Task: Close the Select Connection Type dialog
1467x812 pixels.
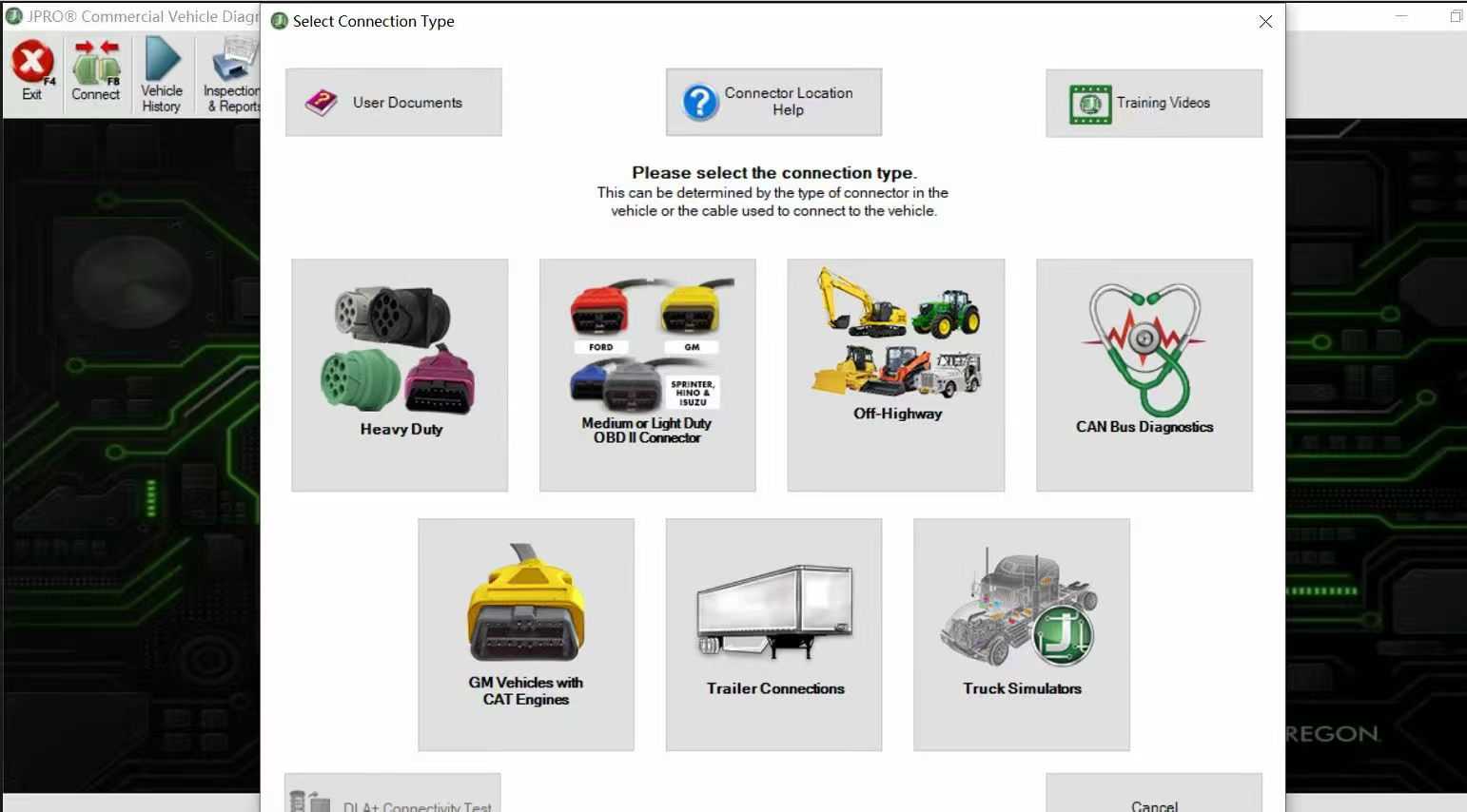Action: [1265, 21]
